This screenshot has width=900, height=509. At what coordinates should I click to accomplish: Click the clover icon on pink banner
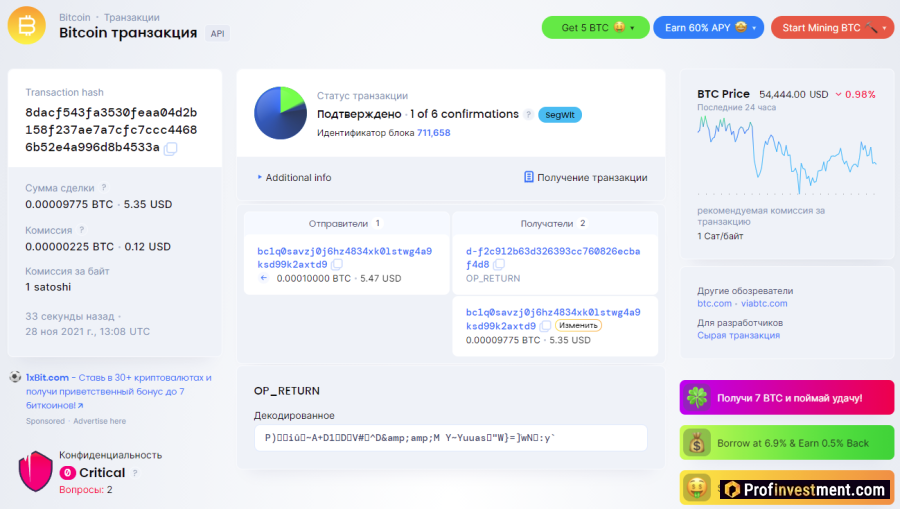click(x=696, y=397)
